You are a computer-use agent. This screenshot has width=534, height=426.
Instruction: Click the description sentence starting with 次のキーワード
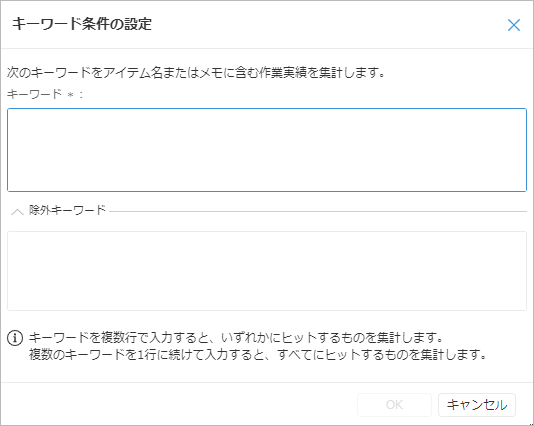(x=196, y=73)
